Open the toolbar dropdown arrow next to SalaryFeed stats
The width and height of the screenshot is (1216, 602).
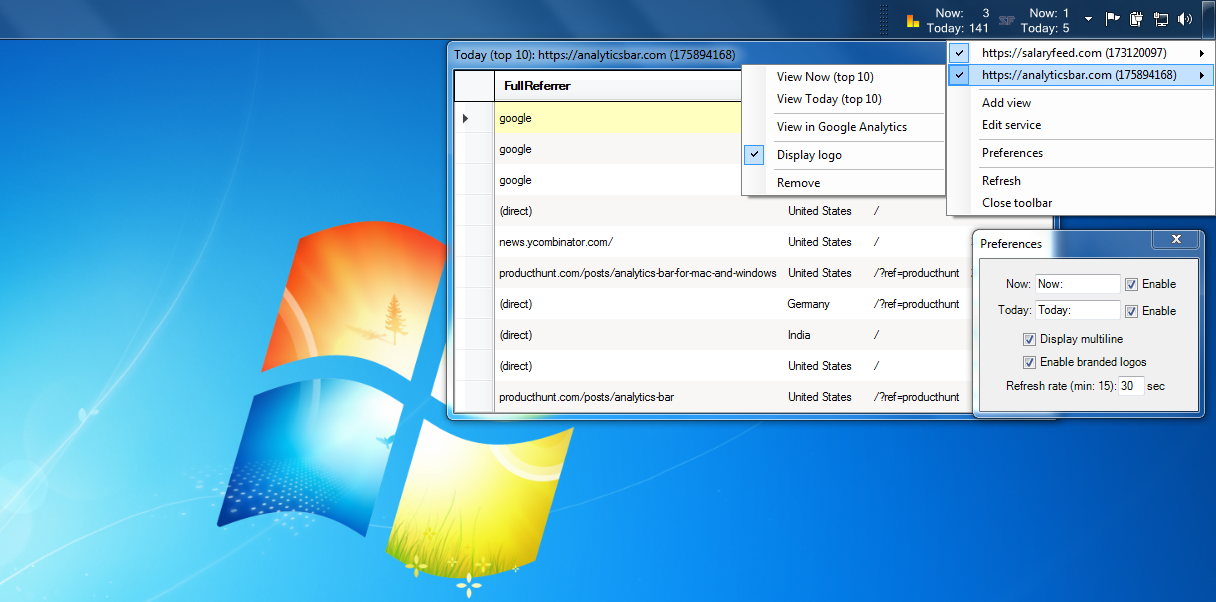[x=1088, y=20]
